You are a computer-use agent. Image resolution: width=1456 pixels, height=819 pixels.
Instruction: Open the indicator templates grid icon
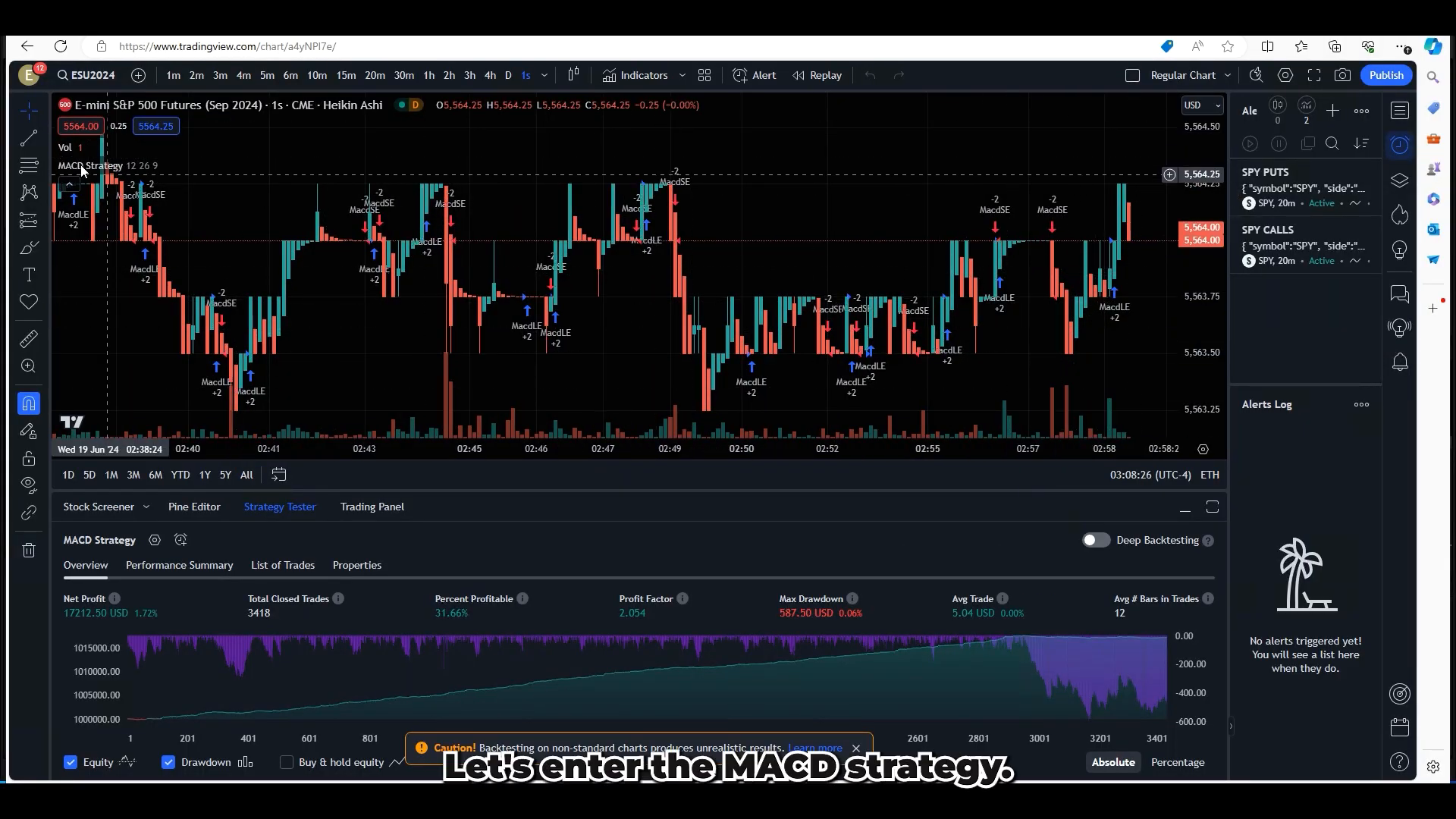click(x=704, y=75)
